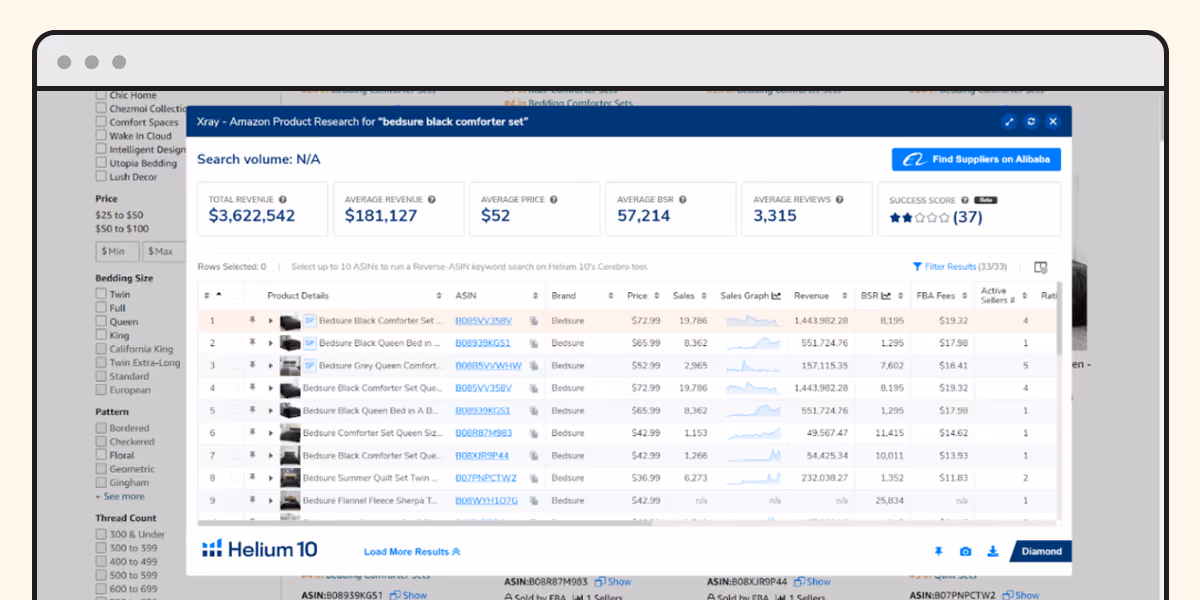
Task: Pin row 6 Bedsure Comforter Set Queen
Action: point(253,433)
